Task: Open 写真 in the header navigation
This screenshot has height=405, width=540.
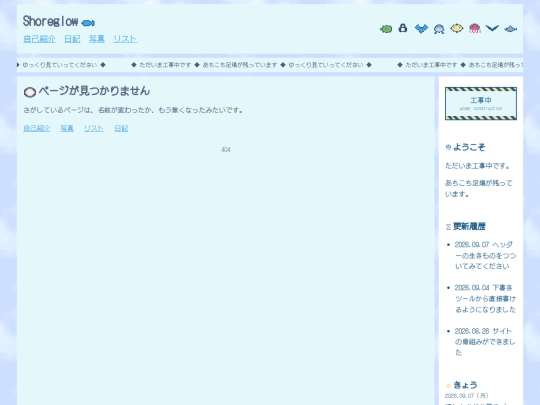Action: coord(96,39)
